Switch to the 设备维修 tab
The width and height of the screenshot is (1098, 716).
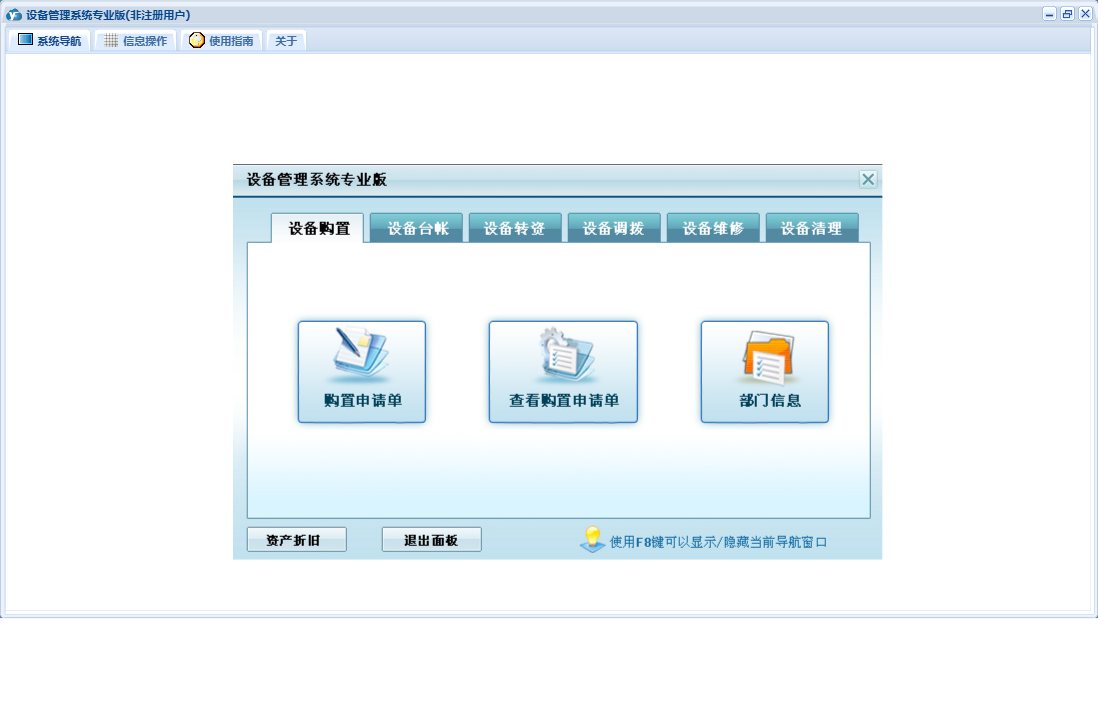[x=713, y=228]
